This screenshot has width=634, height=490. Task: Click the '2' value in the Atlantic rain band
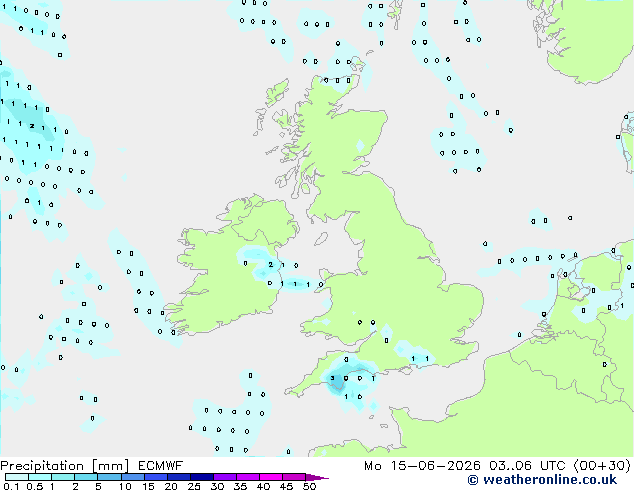click(x=32, y=126)
